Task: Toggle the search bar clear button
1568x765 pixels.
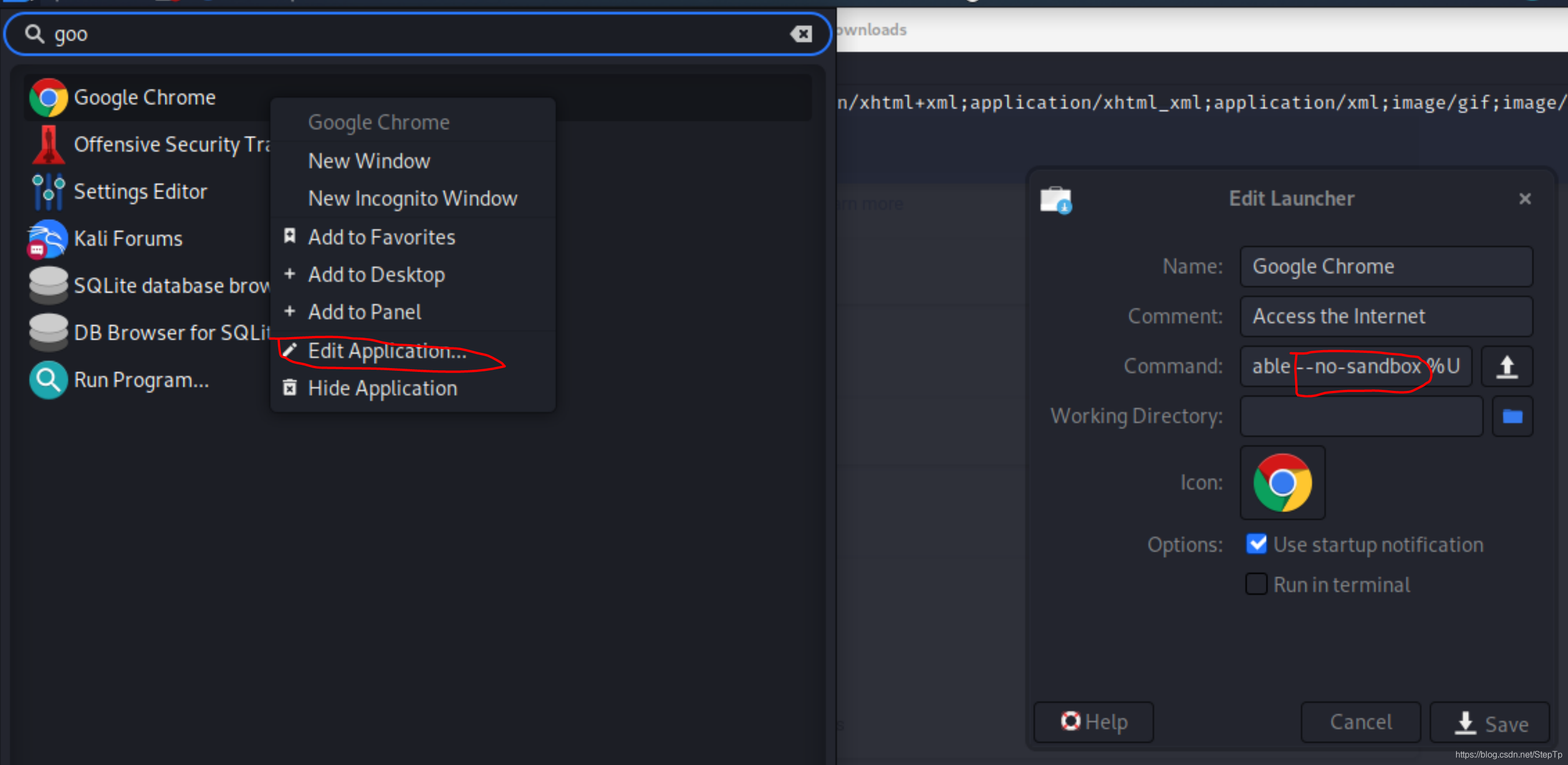Action: (801, 34)
